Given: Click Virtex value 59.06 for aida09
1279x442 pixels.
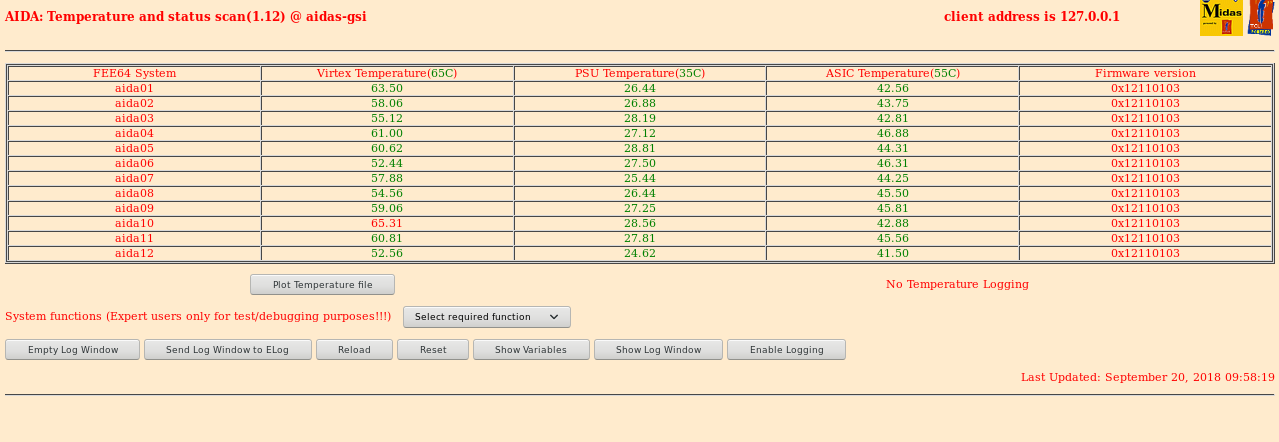Looking at the screenshot, I should coord(387,208).
